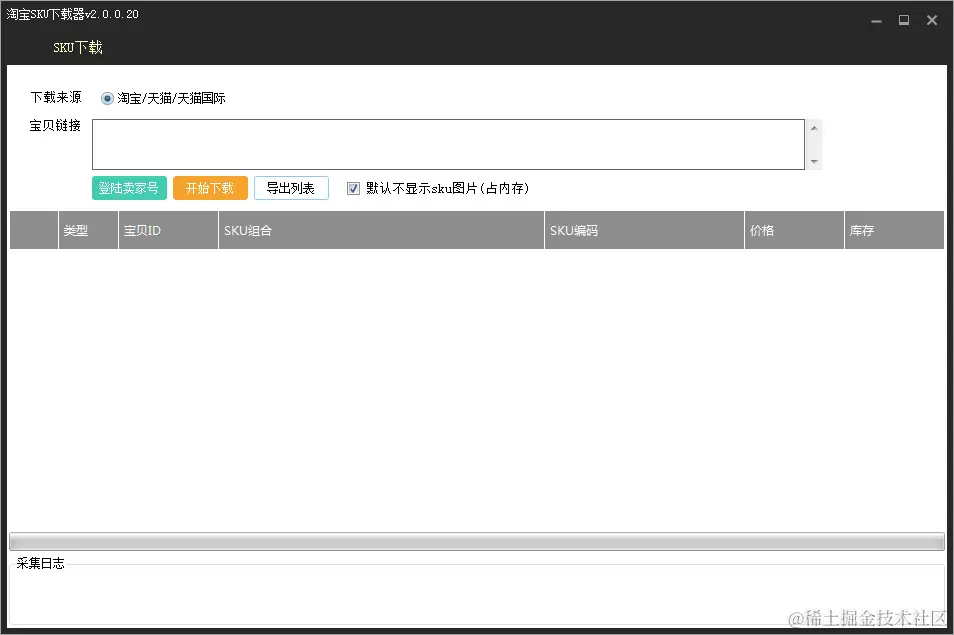
Task: Click the SKU组合 column header
Action: pyautogui.click(x=381, y=231)
